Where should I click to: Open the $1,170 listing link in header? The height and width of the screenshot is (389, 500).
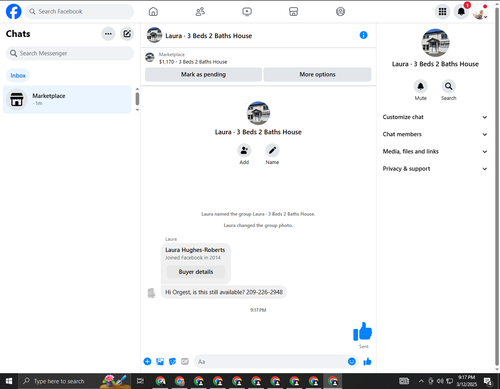[193, 62]
